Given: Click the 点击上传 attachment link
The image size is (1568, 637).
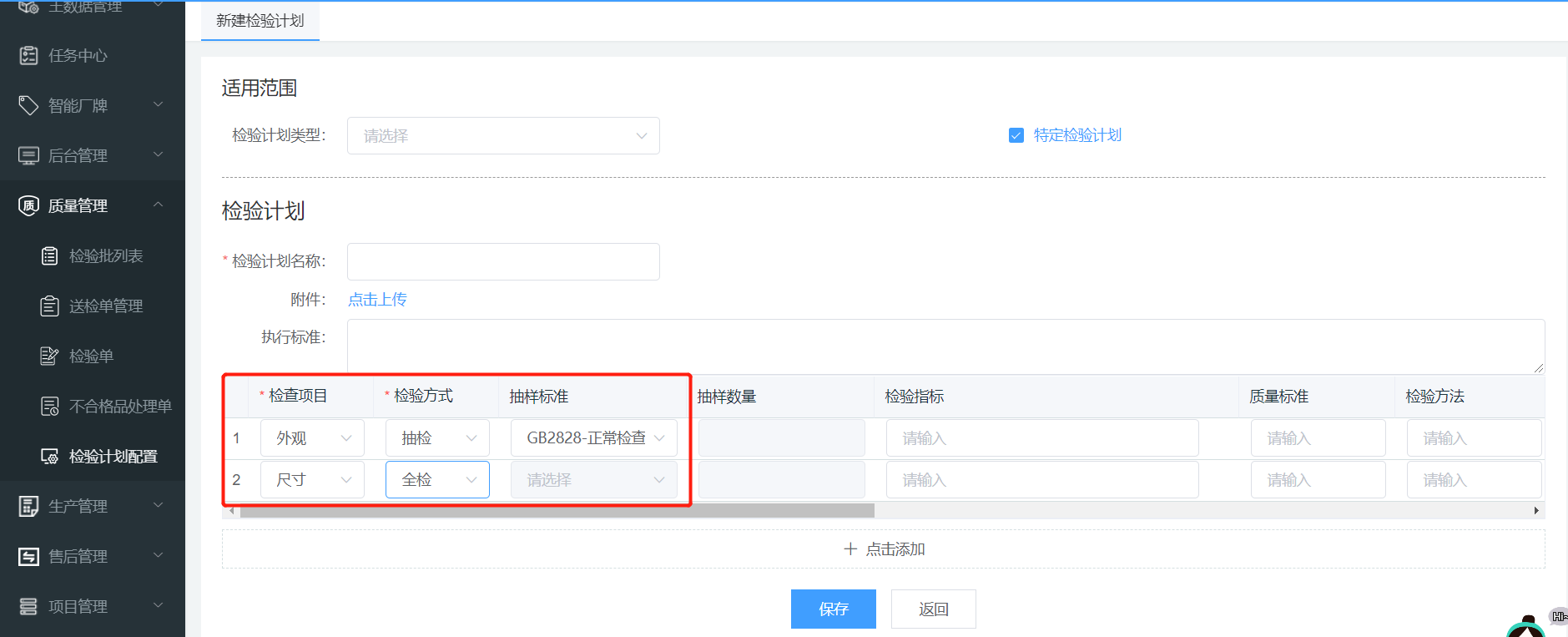Looking at the screenshot, I should 377,300.
